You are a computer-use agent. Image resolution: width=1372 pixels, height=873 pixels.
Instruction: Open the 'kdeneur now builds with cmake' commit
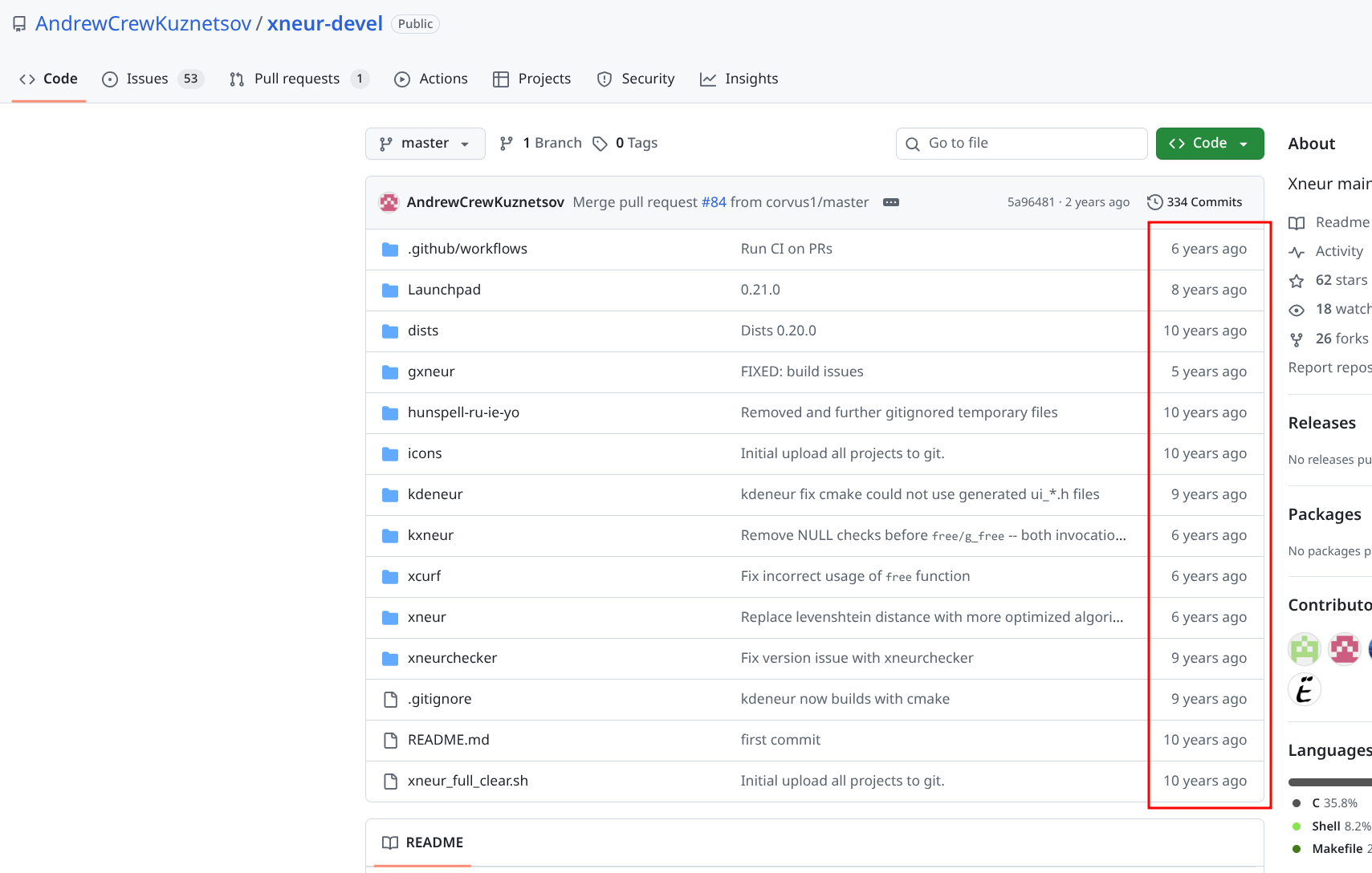pyautogui.click(x=845, y=699)
